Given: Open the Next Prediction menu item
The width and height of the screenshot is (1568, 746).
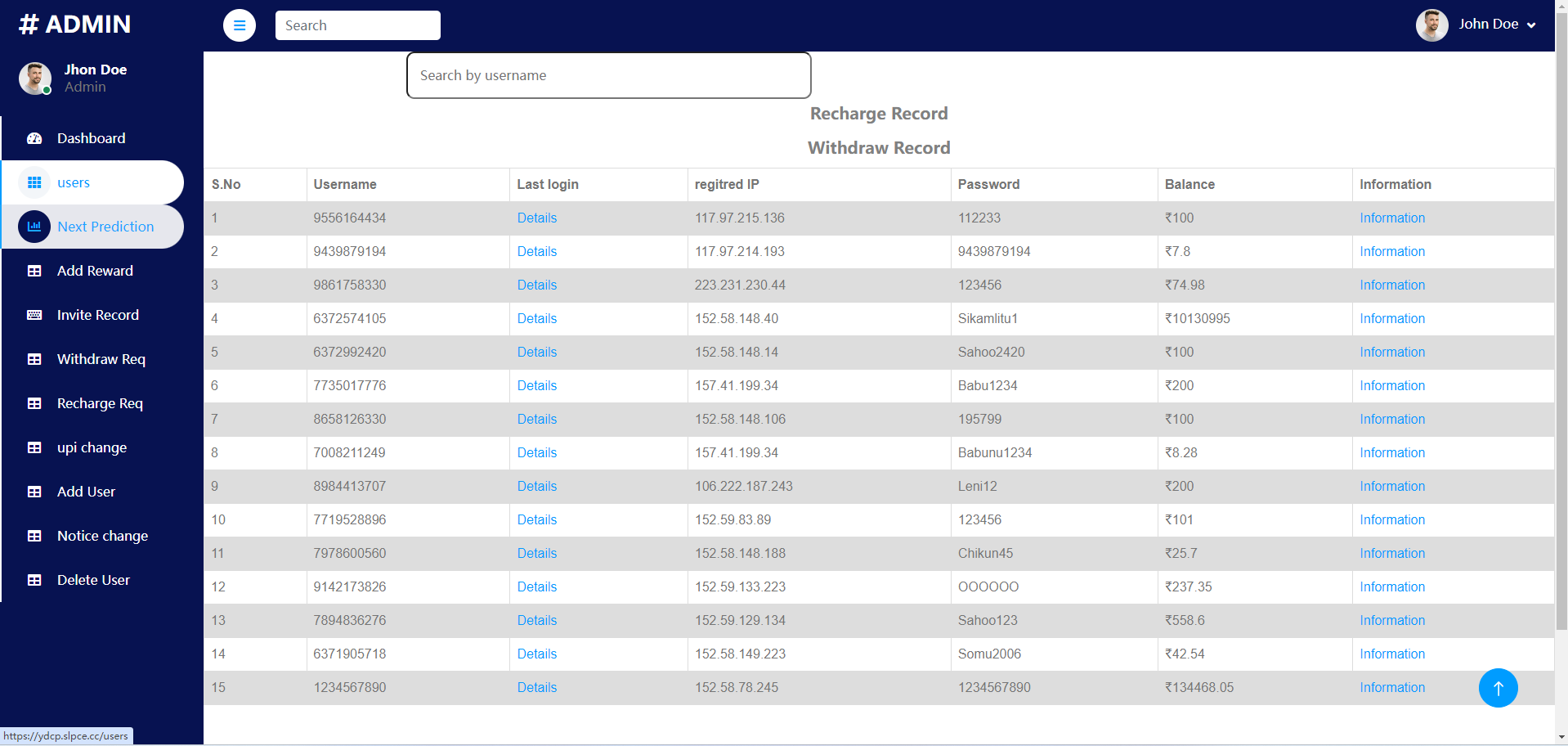Looking at the screenshot, I should [x=92, y=227].
